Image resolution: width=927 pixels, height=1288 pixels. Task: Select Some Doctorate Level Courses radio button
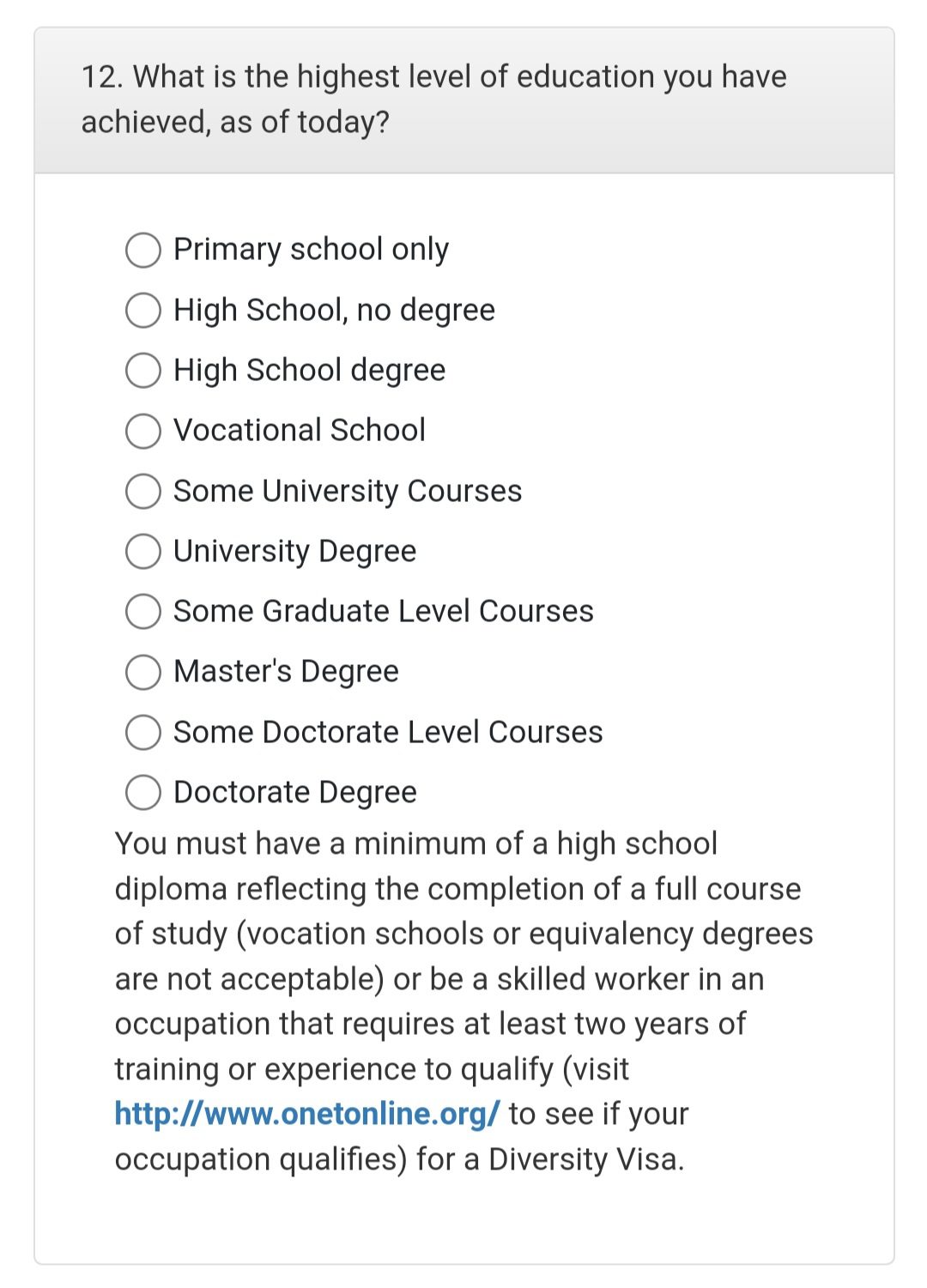point(143,733)
